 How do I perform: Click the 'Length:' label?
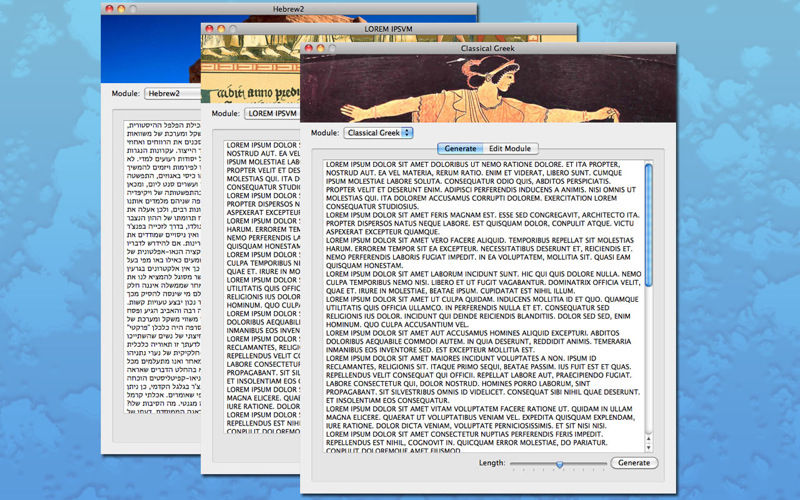point(492,463)
